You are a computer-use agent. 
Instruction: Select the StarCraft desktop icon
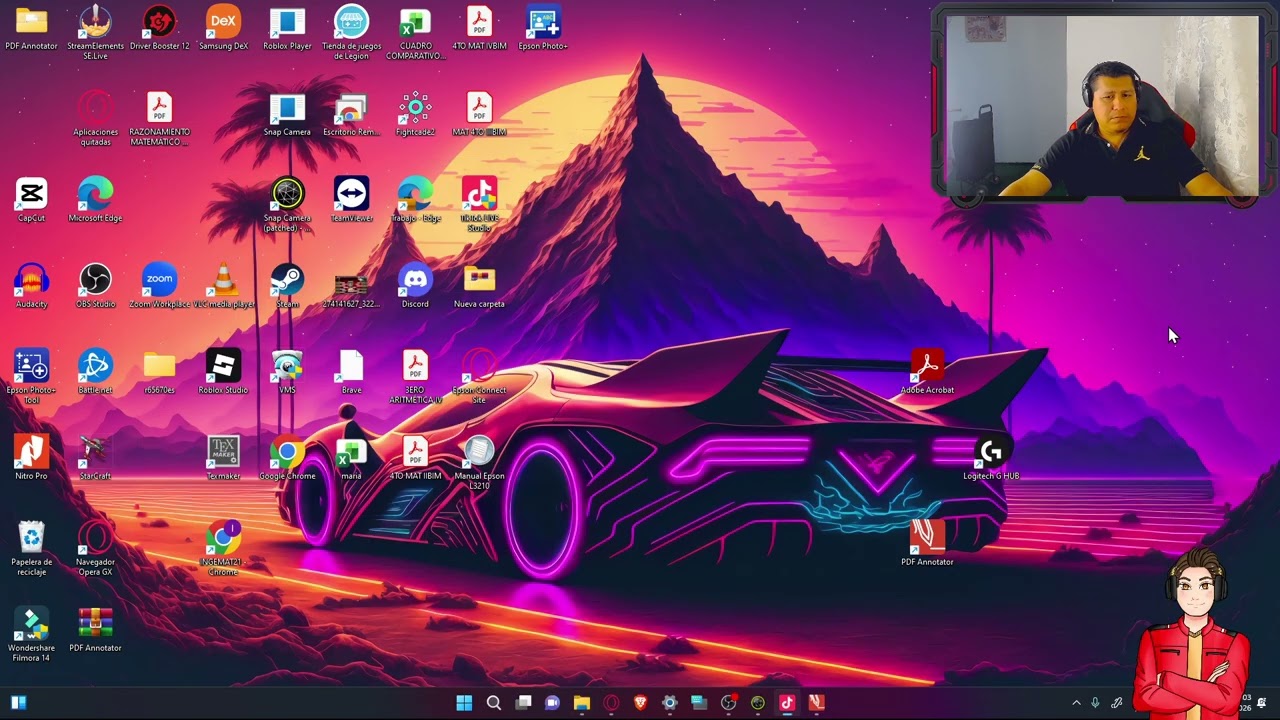coord(96,458)
